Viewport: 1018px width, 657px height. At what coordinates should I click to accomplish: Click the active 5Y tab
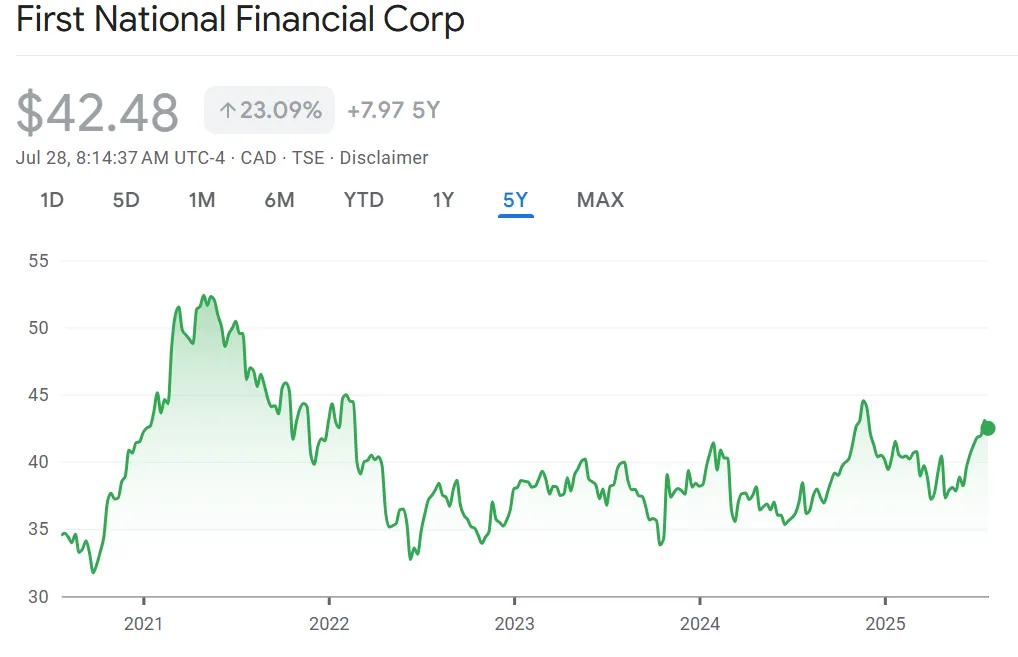[x=515, y=200]
